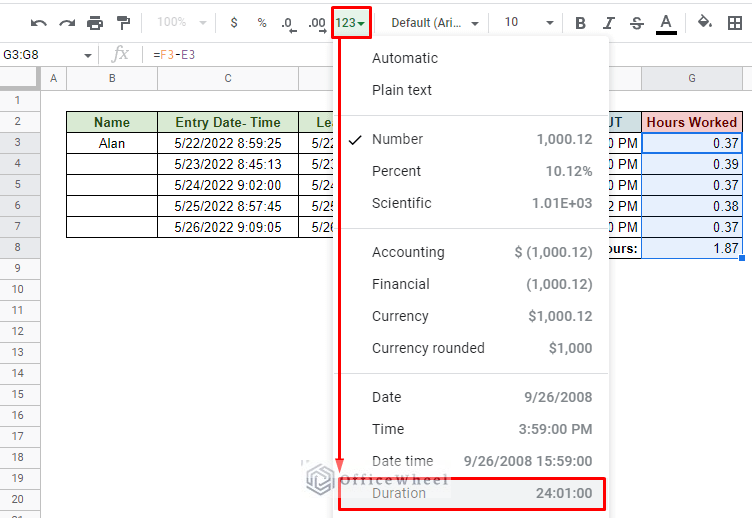The image size is (752, 518).
Task: Expand the name box dropdown arrow
Action: pos(87,55)
